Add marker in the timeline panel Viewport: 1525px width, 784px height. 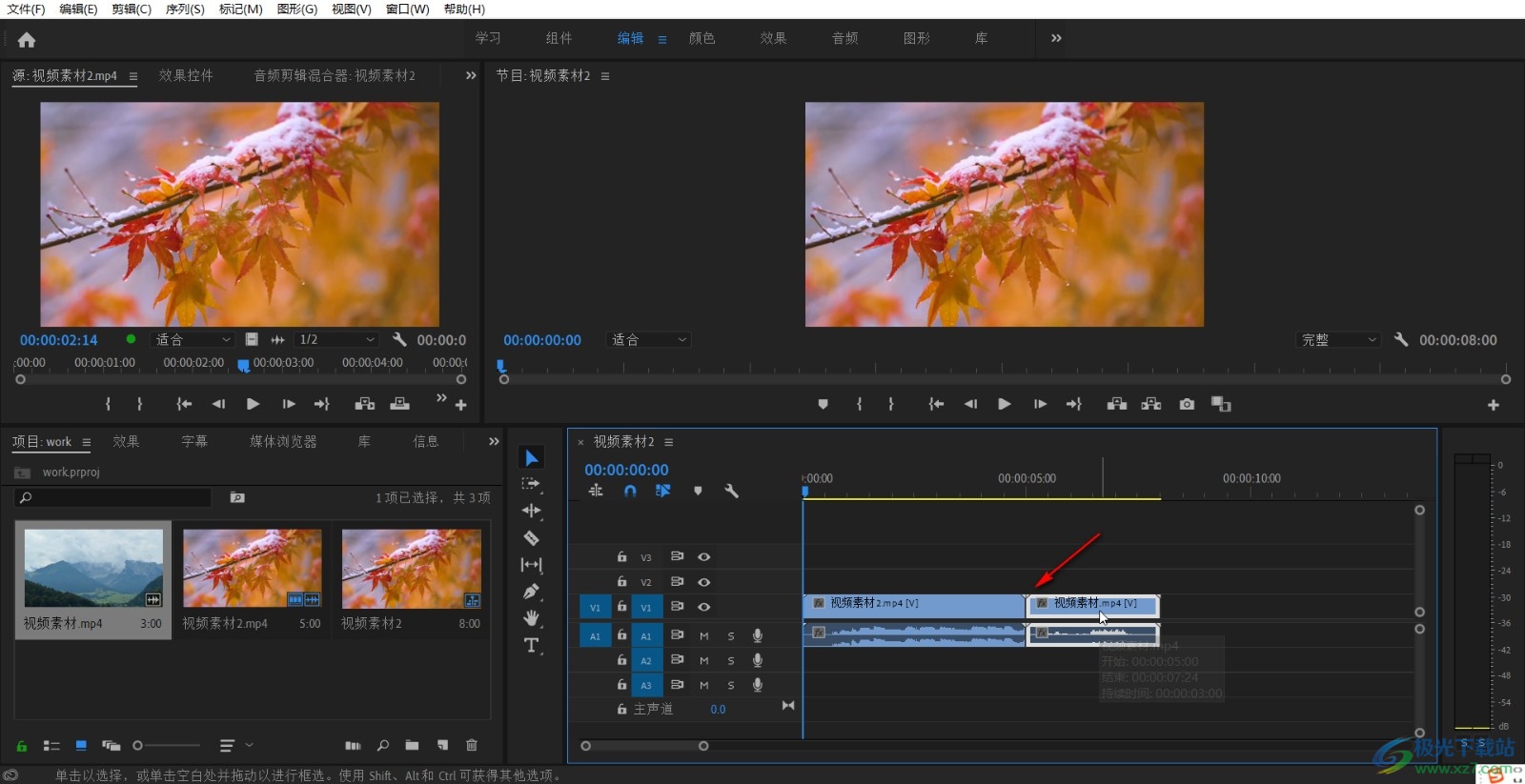[x=698, y=491]
